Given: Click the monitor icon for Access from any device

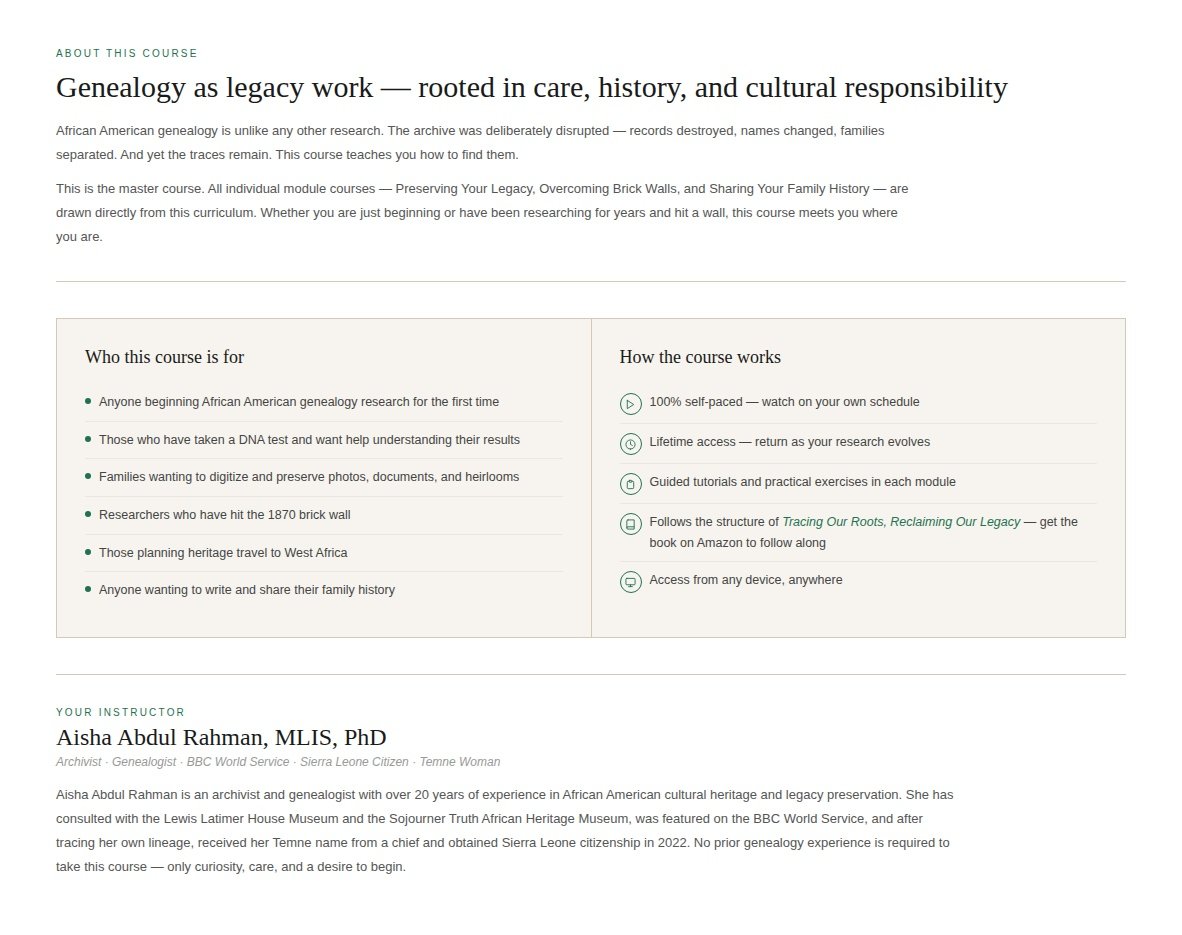Looking at the screenshot, I should 630,581.
